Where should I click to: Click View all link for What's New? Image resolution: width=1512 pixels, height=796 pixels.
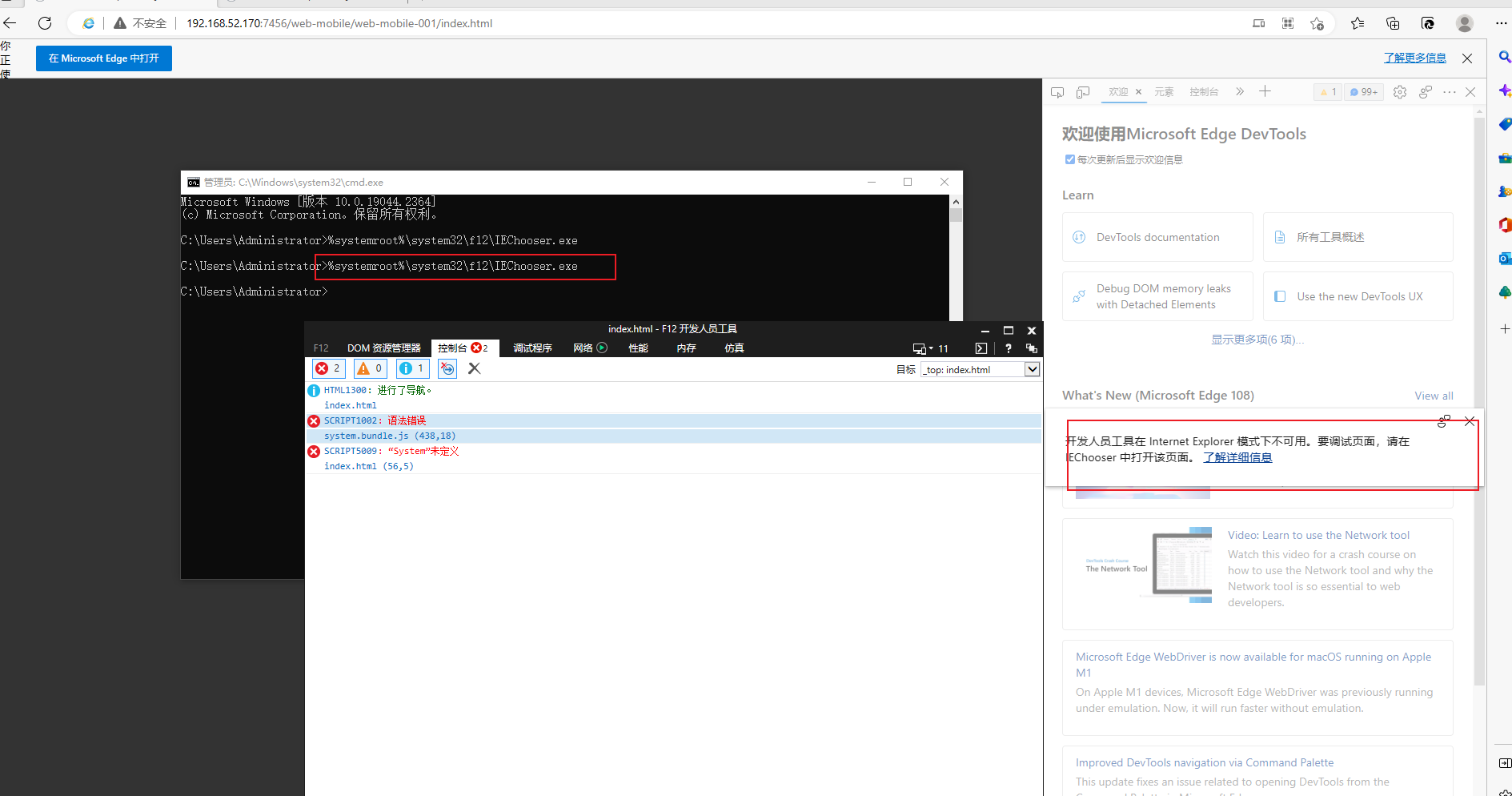(x=1434, y=396)
